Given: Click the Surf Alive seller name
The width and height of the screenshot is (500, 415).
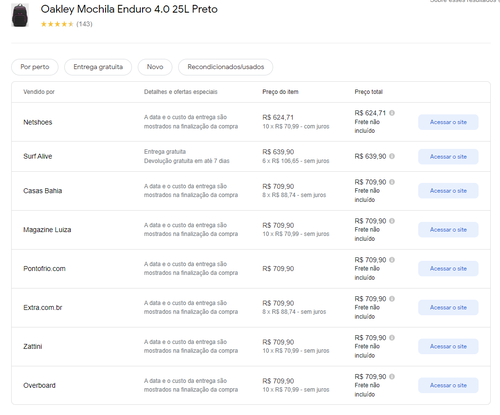Looking at the screenshot, I should [38, 156].
